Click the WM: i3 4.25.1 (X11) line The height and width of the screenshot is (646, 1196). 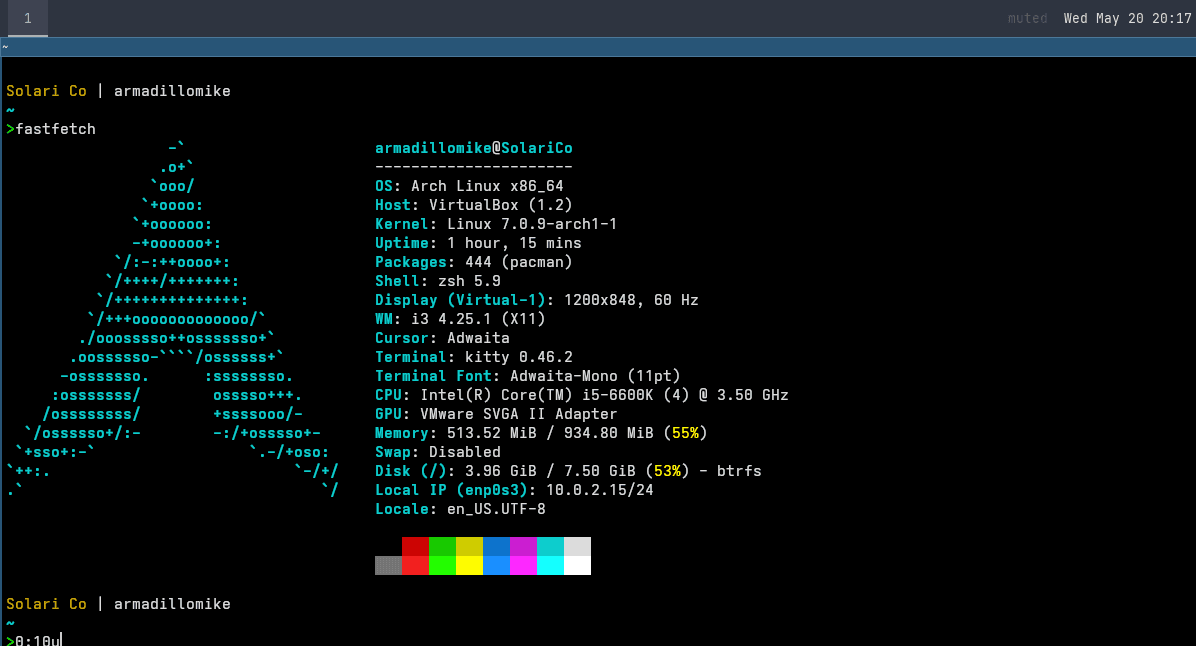click(x=460, y=319)
